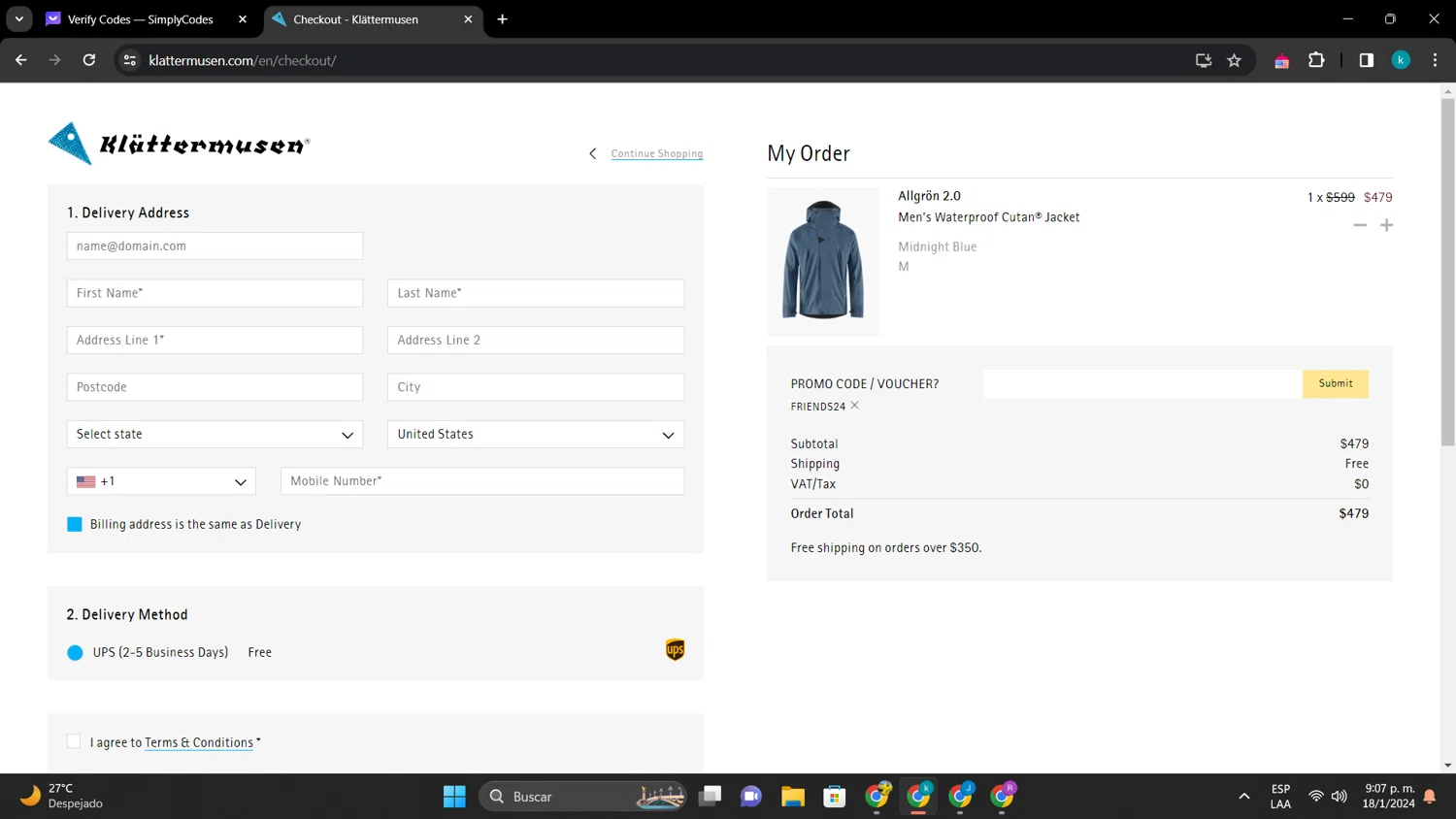The height and width of the screenshot is (819, 1456).
Task: Go back with browser back arrow
Action: 21,60
